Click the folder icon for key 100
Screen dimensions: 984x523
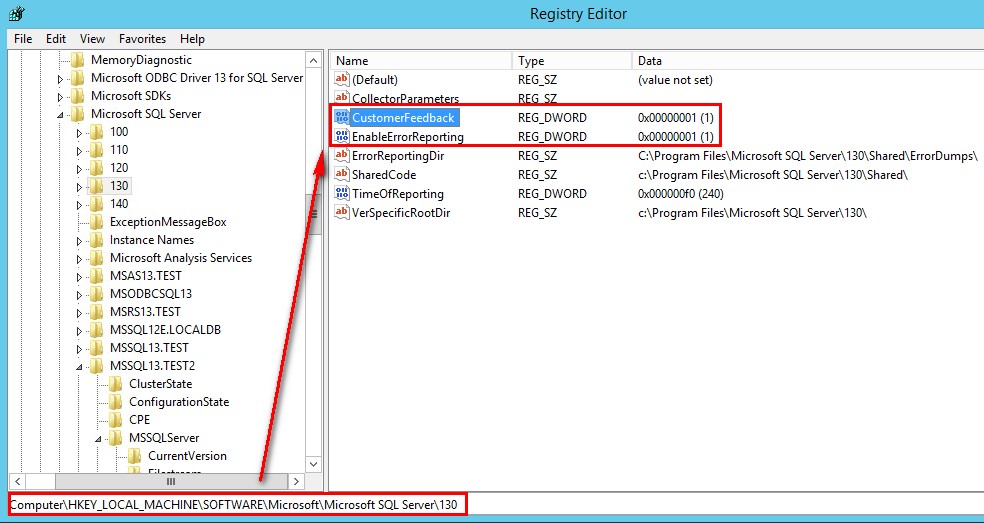click(x=96, y=132)
